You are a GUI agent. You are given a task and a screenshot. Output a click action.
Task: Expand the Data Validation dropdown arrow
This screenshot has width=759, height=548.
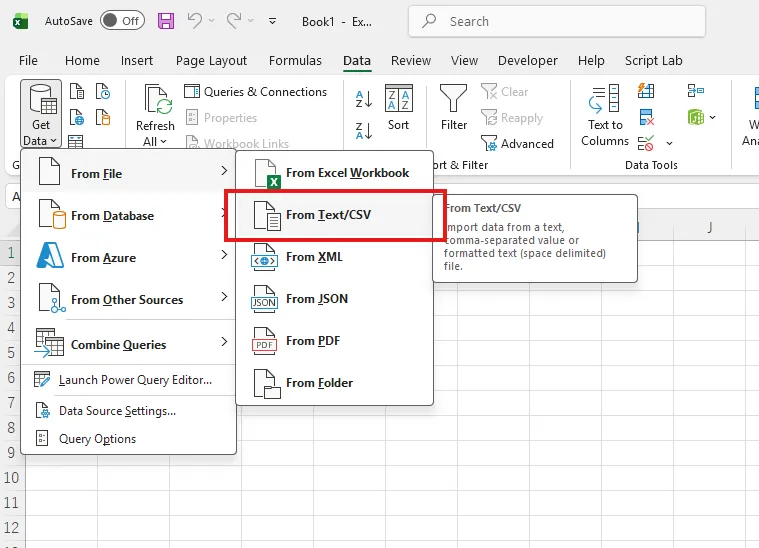[x=669, y=143]
